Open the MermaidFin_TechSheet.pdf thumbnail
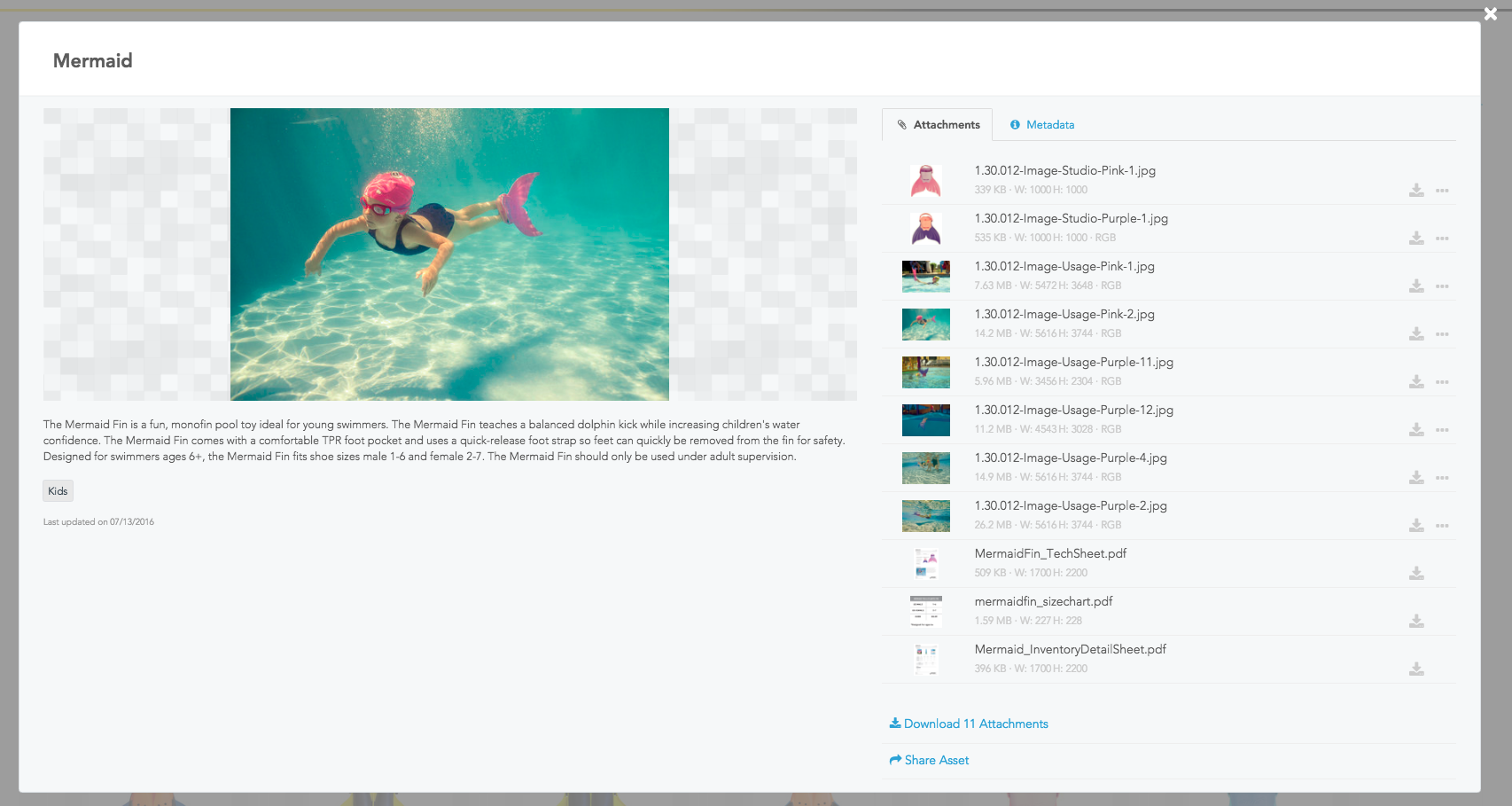This screenshot has height=806, width=1512. coord(926,564)
